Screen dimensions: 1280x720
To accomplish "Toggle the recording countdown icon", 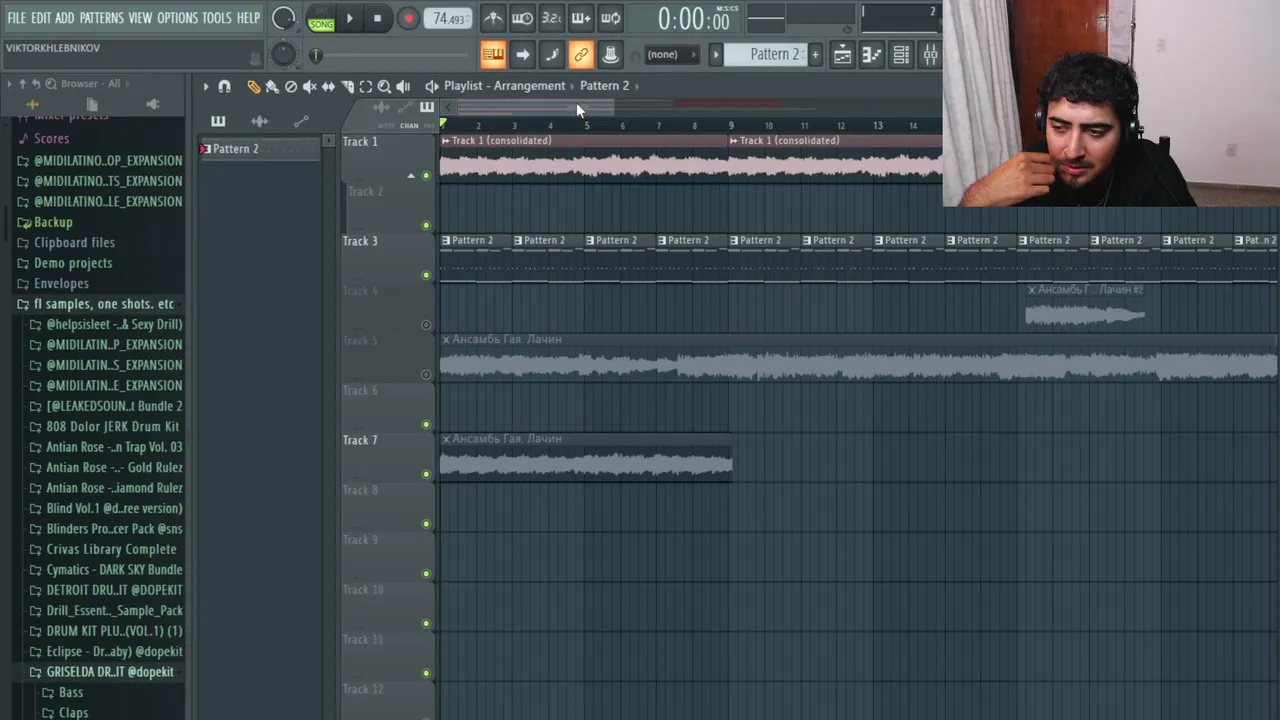I will (551, 18).
